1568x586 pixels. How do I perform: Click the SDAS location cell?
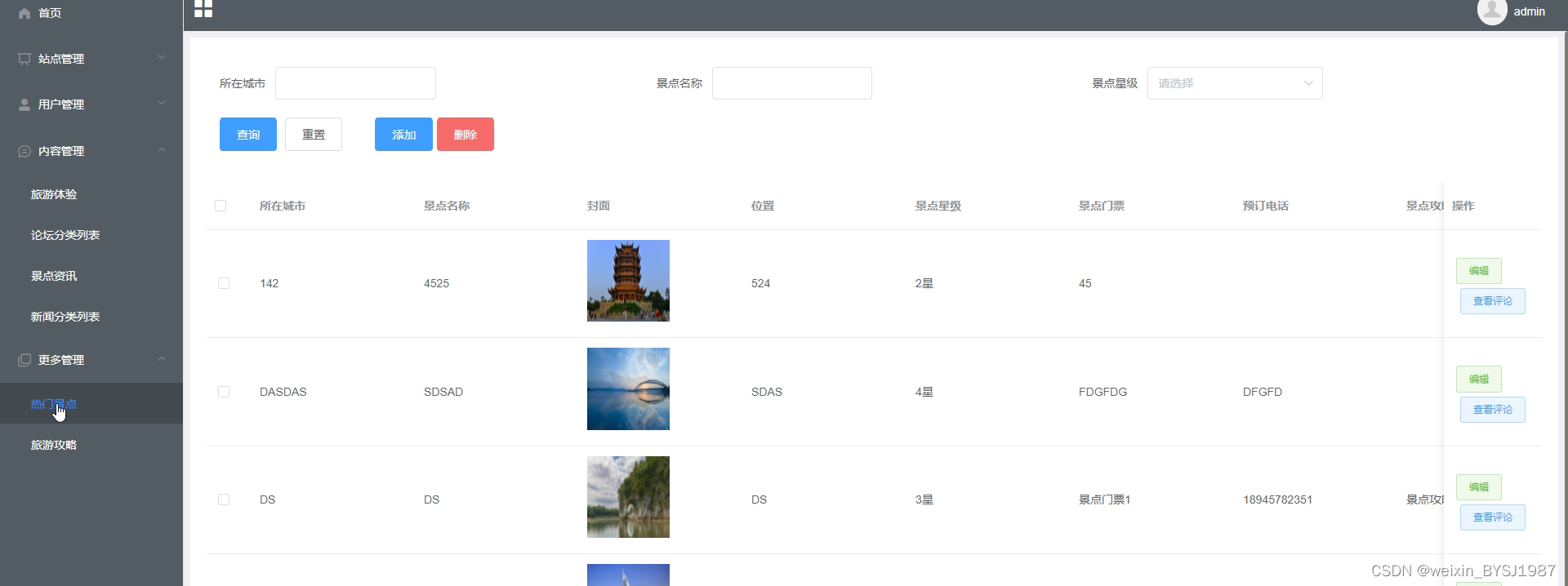pyautogui.click(x=767, y=392)
